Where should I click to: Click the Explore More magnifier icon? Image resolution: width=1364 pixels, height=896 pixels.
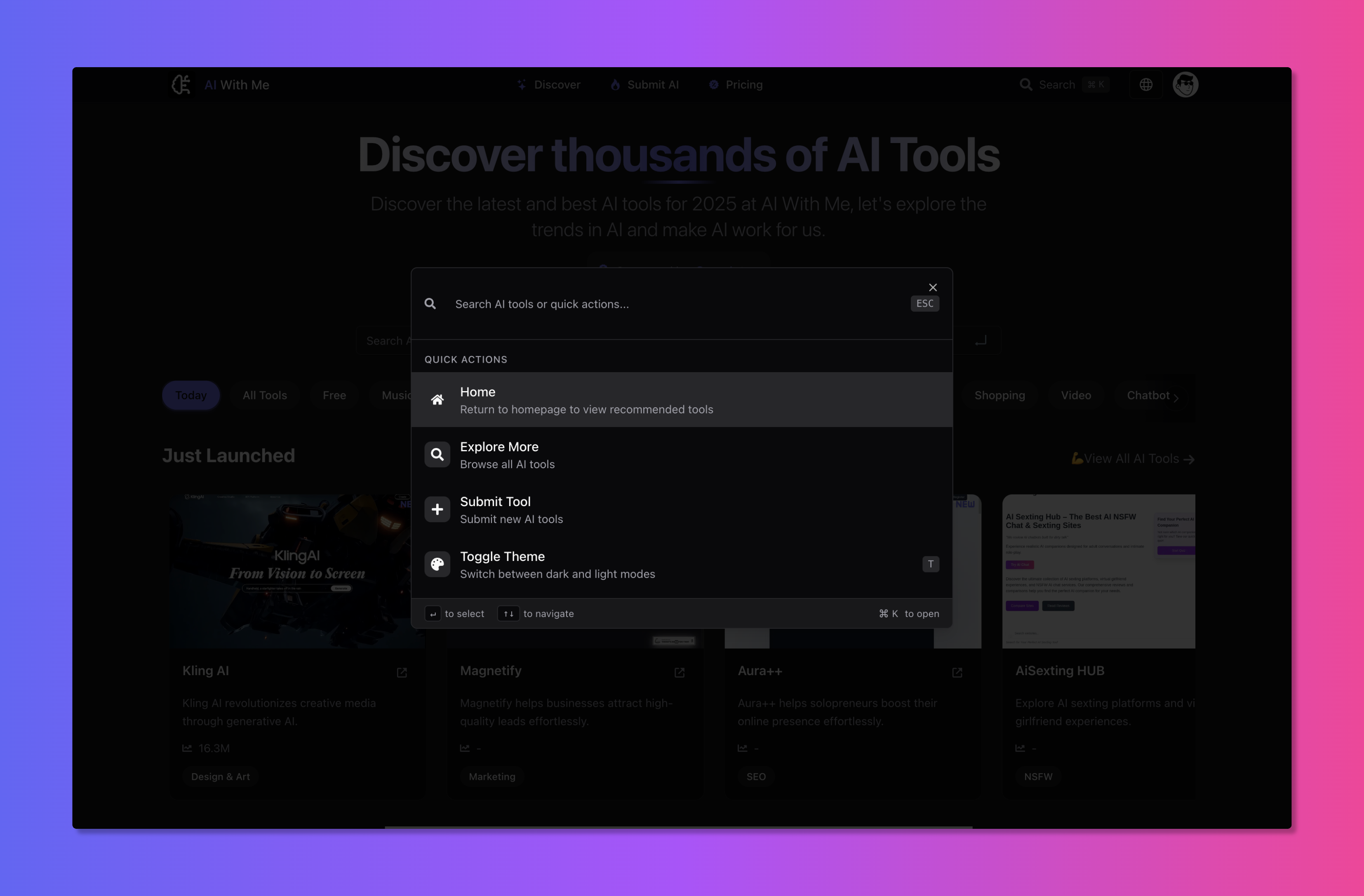tap(437, 455)
